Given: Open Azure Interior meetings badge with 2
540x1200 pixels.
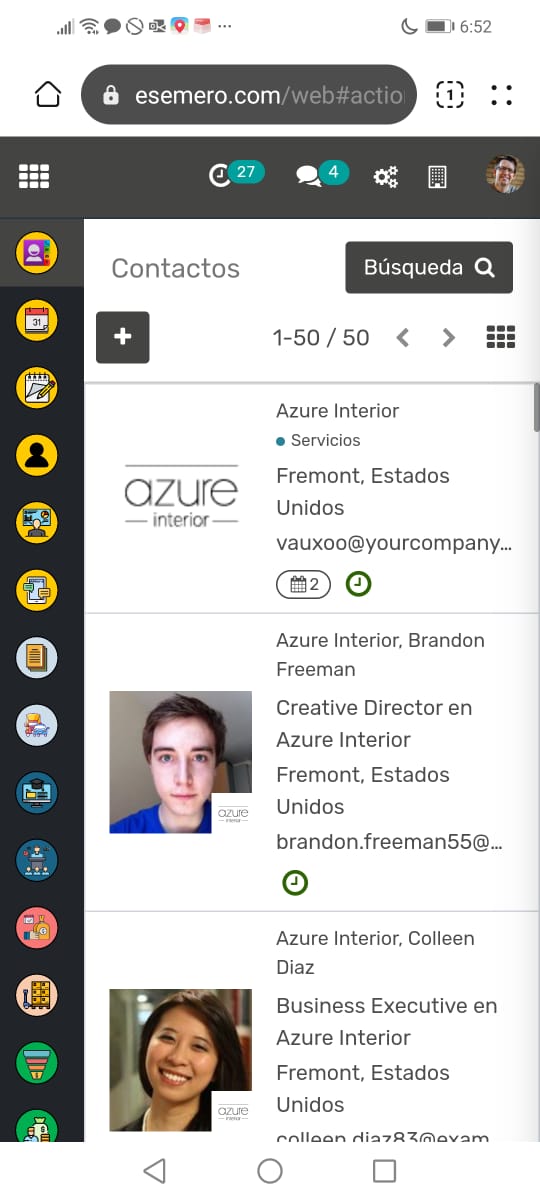Looking at the screenshot, I should [x=303, y=584].
